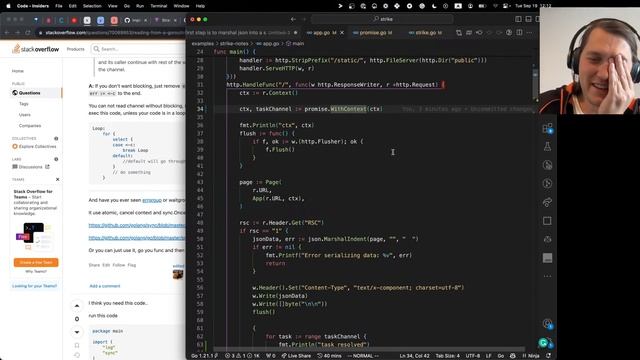Open the Accounts icon in the activity bar

(547, 324)
